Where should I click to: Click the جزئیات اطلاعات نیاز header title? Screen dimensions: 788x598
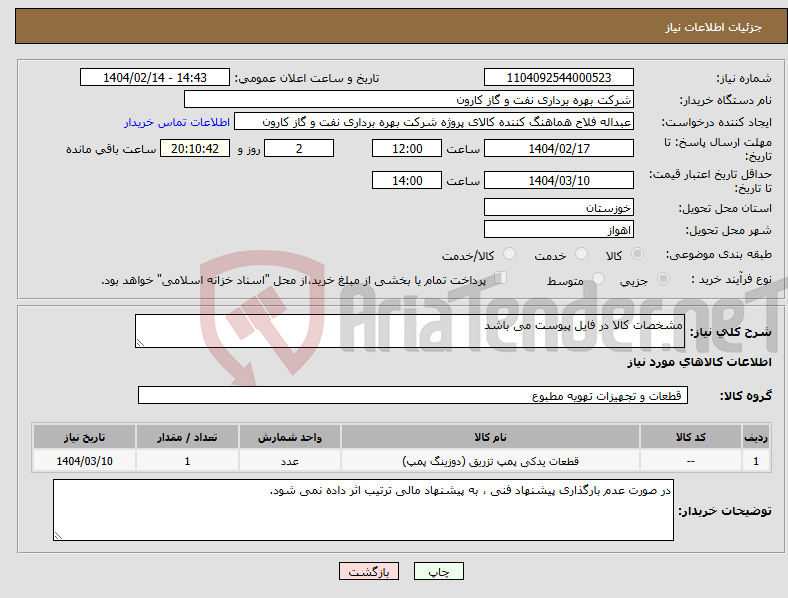pos(714,27)
